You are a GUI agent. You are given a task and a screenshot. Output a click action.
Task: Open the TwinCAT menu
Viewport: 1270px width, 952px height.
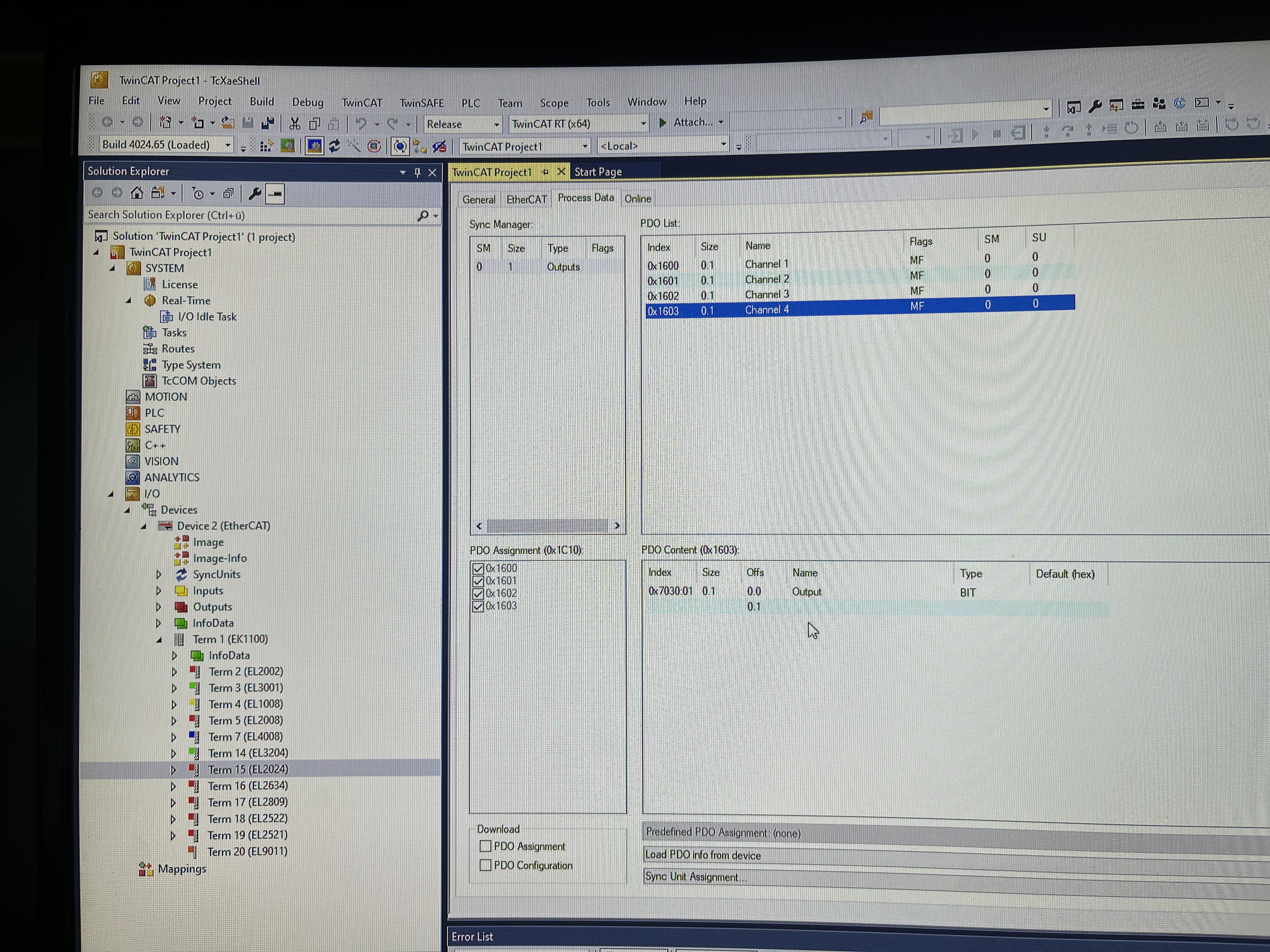click(x=362, y=103)
